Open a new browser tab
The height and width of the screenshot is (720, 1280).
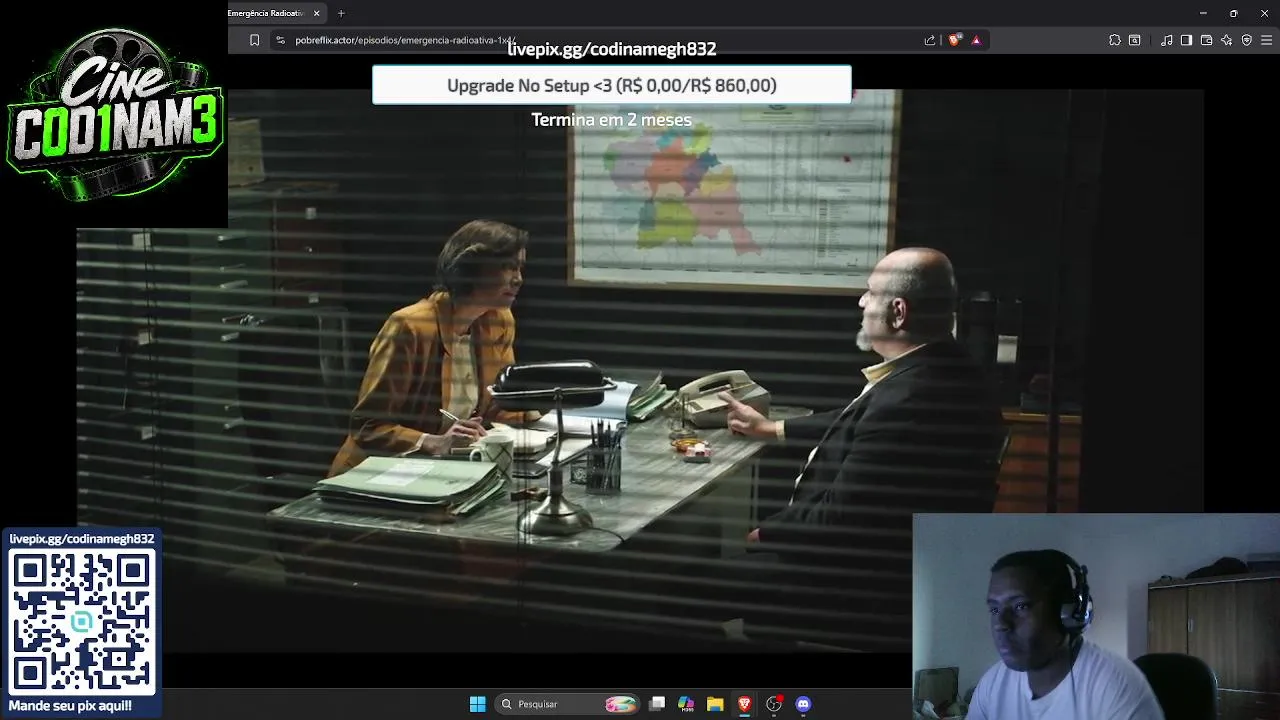[341, 13]
